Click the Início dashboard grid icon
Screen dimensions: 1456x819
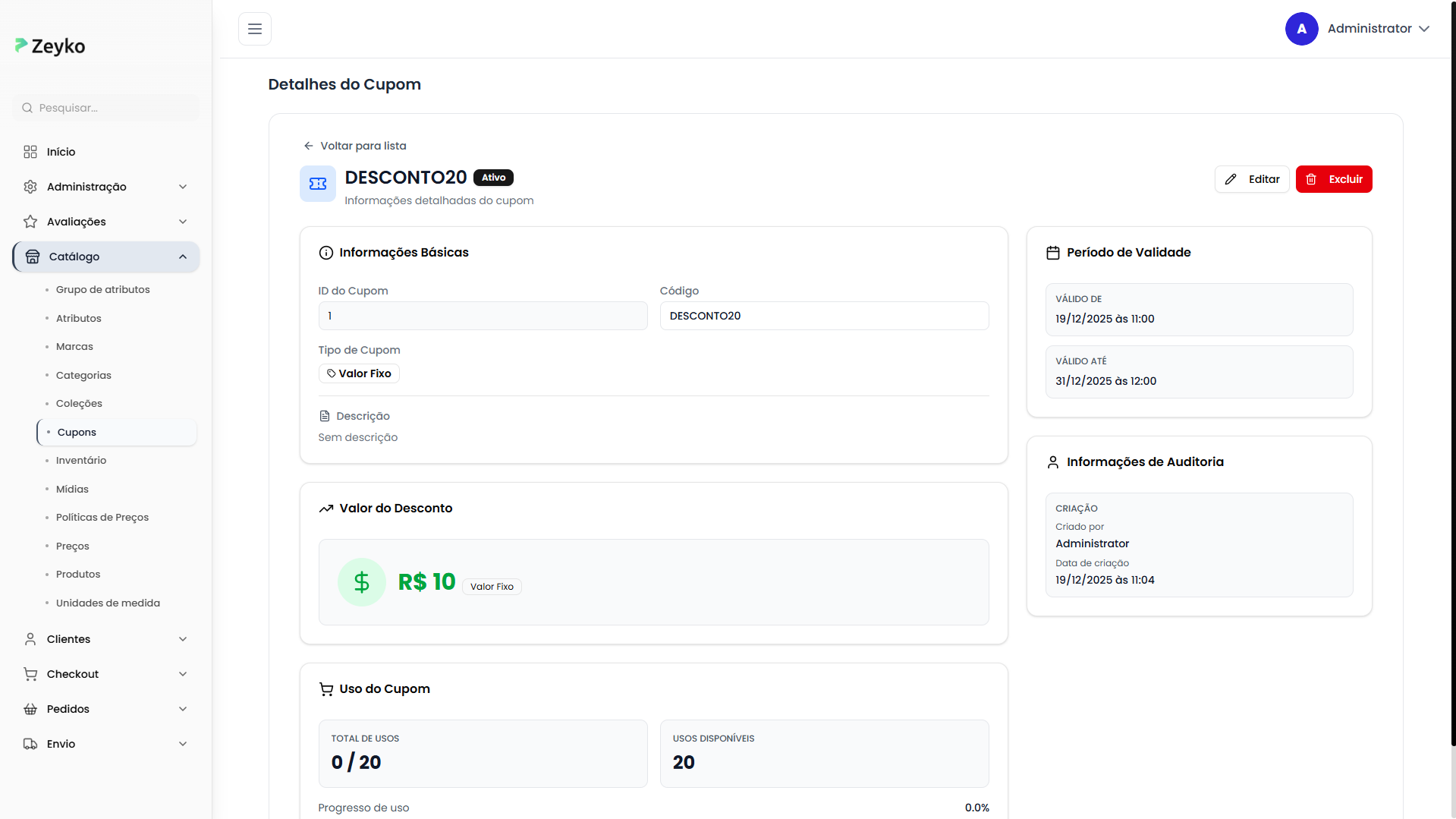(30, 152)
